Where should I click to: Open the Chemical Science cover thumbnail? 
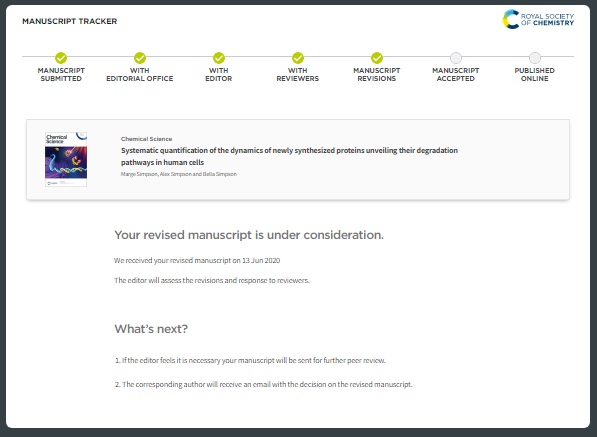click(x=66, y=159)
